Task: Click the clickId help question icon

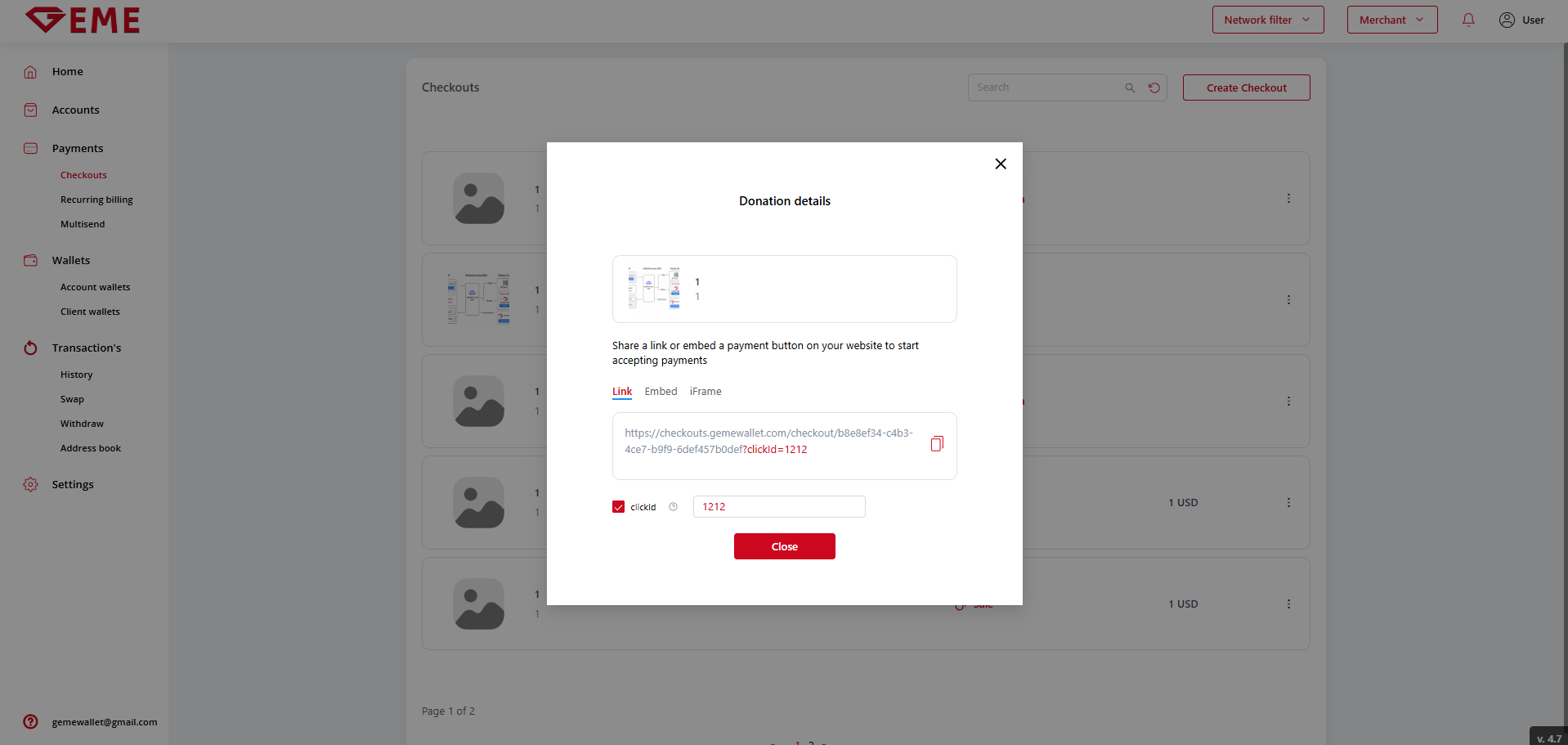Action: point(673,507)
